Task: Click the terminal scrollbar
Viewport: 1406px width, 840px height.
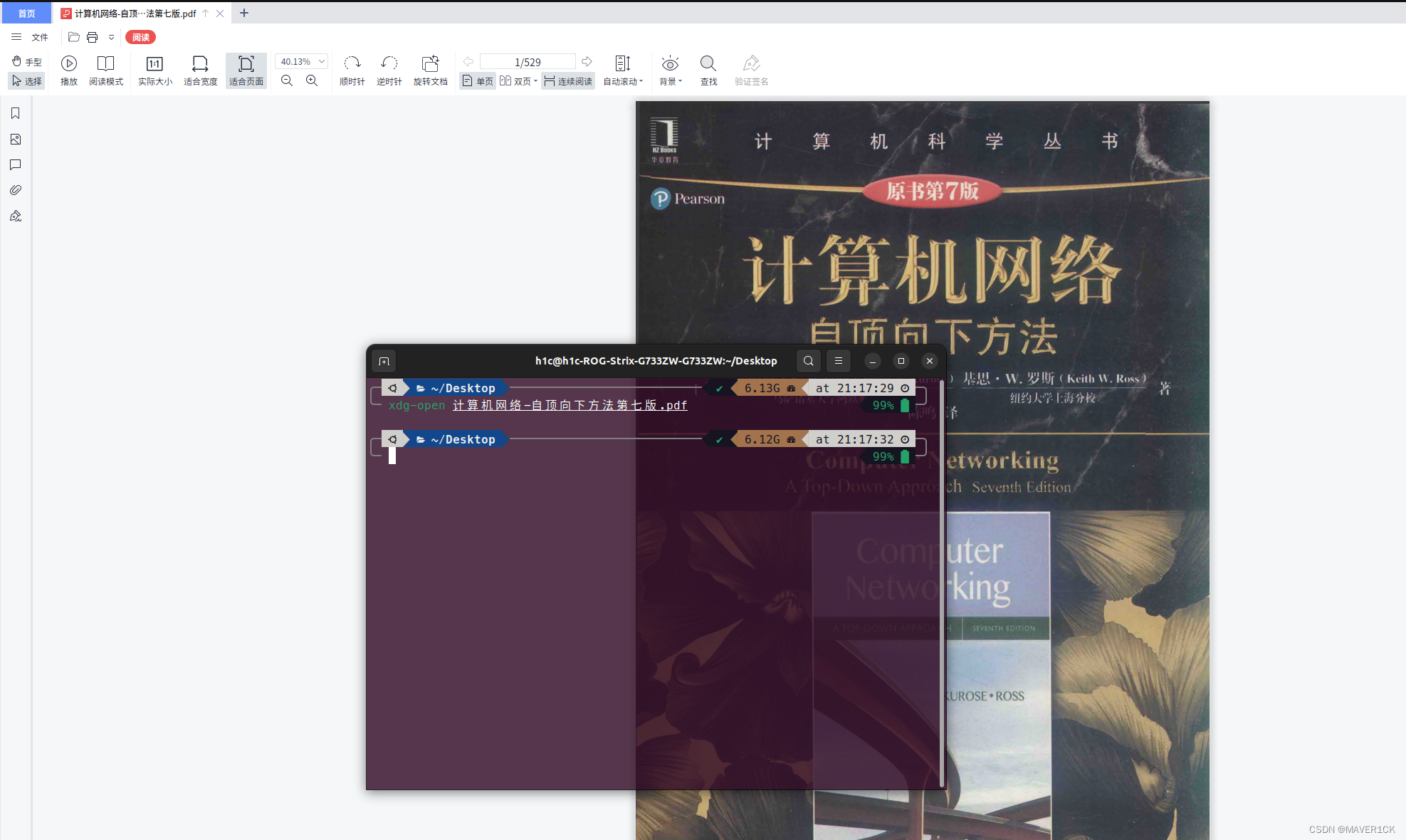Action: (942, 583)
